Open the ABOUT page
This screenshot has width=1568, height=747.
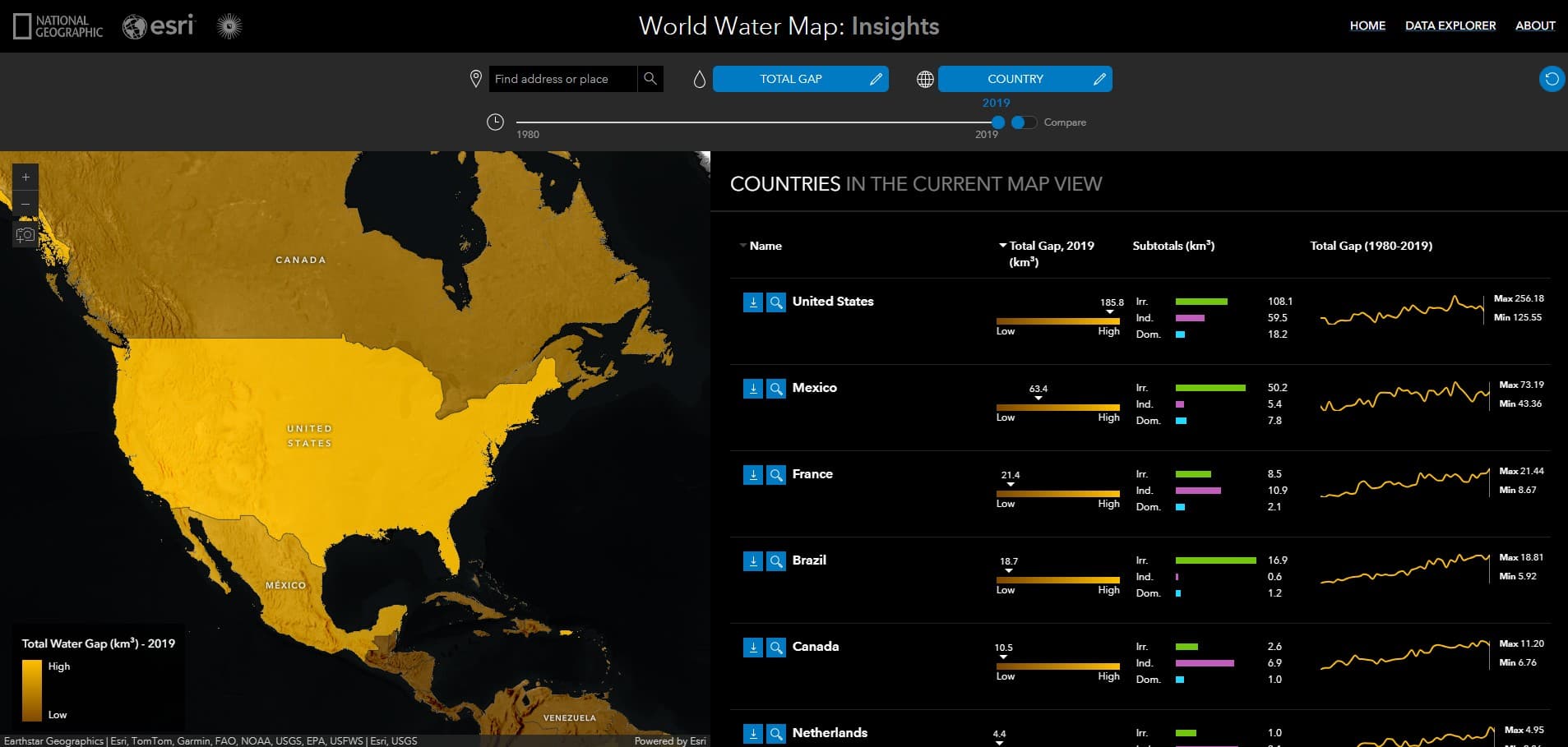pyautogui.click(x=1534, y=25)
